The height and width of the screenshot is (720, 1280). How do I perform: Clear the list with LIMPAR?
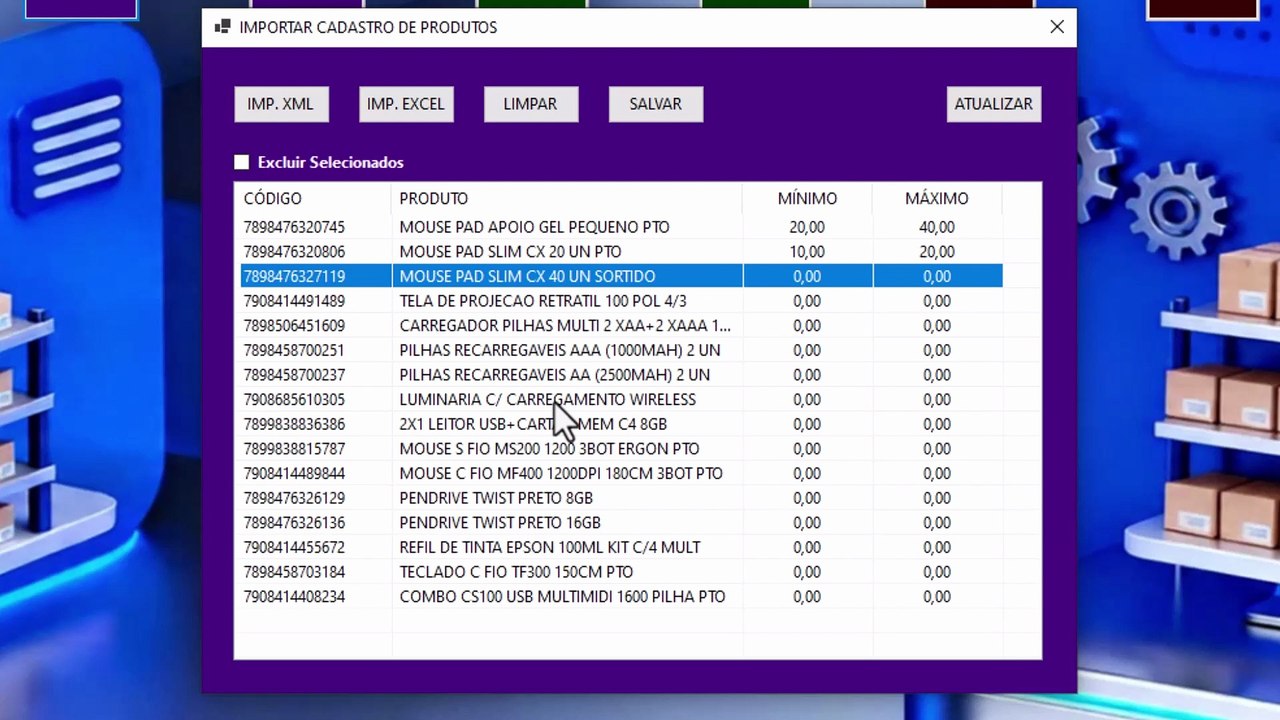(531, 104)
